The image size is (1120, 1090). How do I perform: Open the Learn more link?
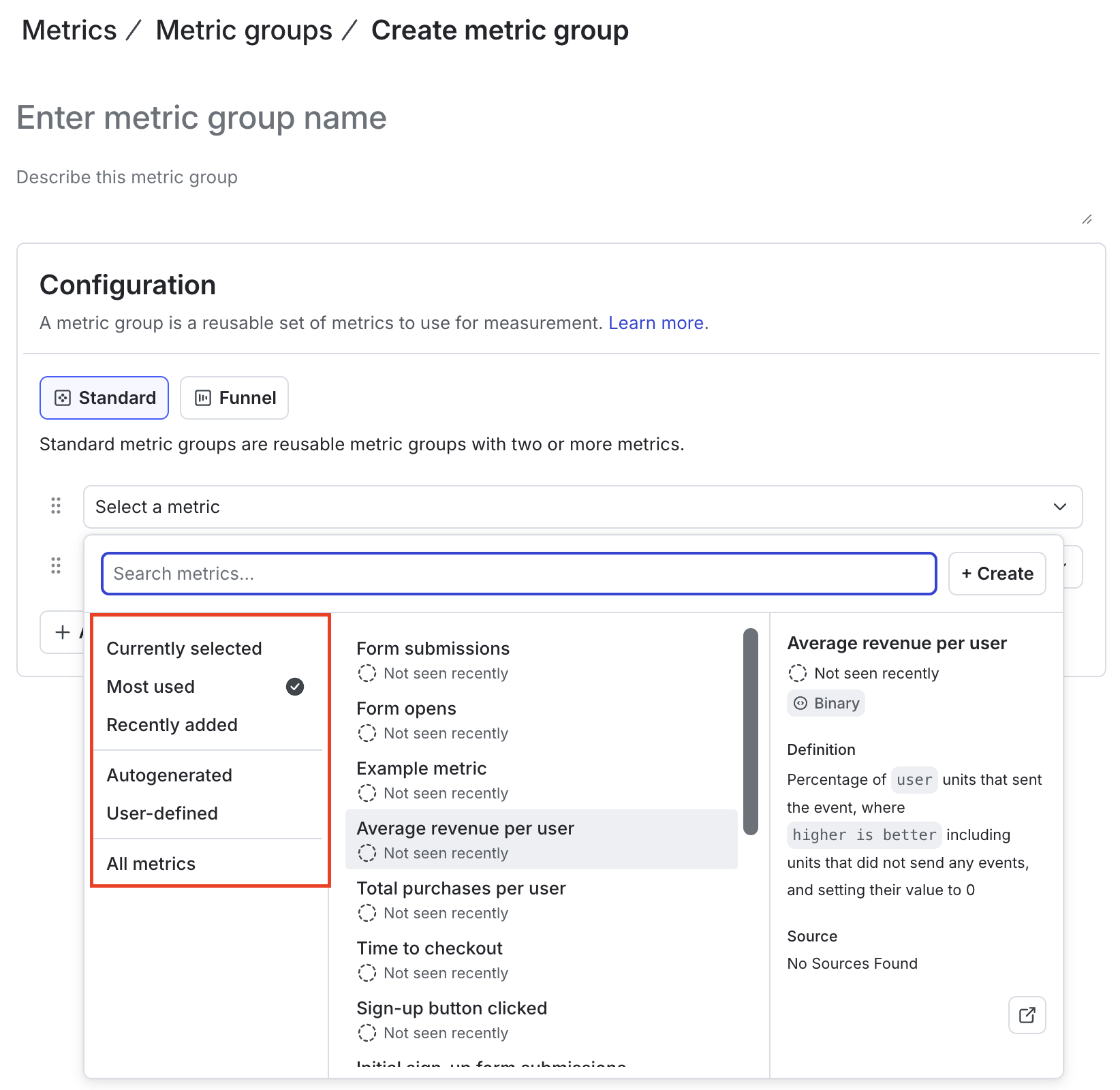click(x=655, y=323)
